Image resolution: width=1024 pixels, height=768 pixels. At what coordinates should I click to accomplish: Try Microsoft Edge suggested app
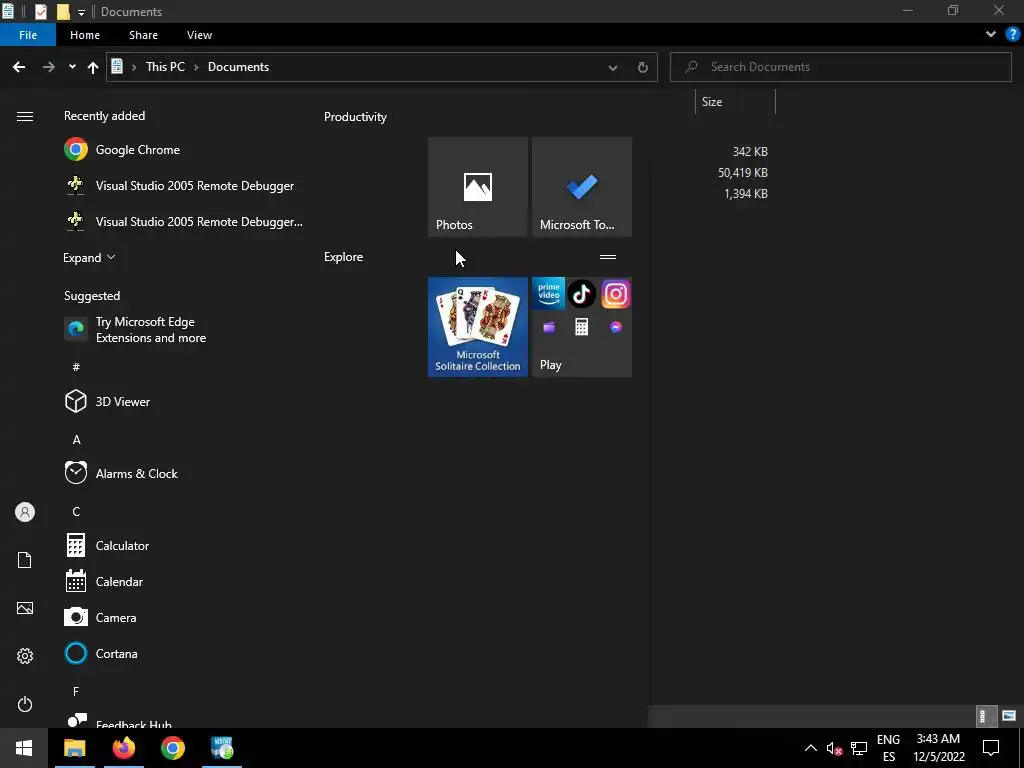click(x=183, y=329)
